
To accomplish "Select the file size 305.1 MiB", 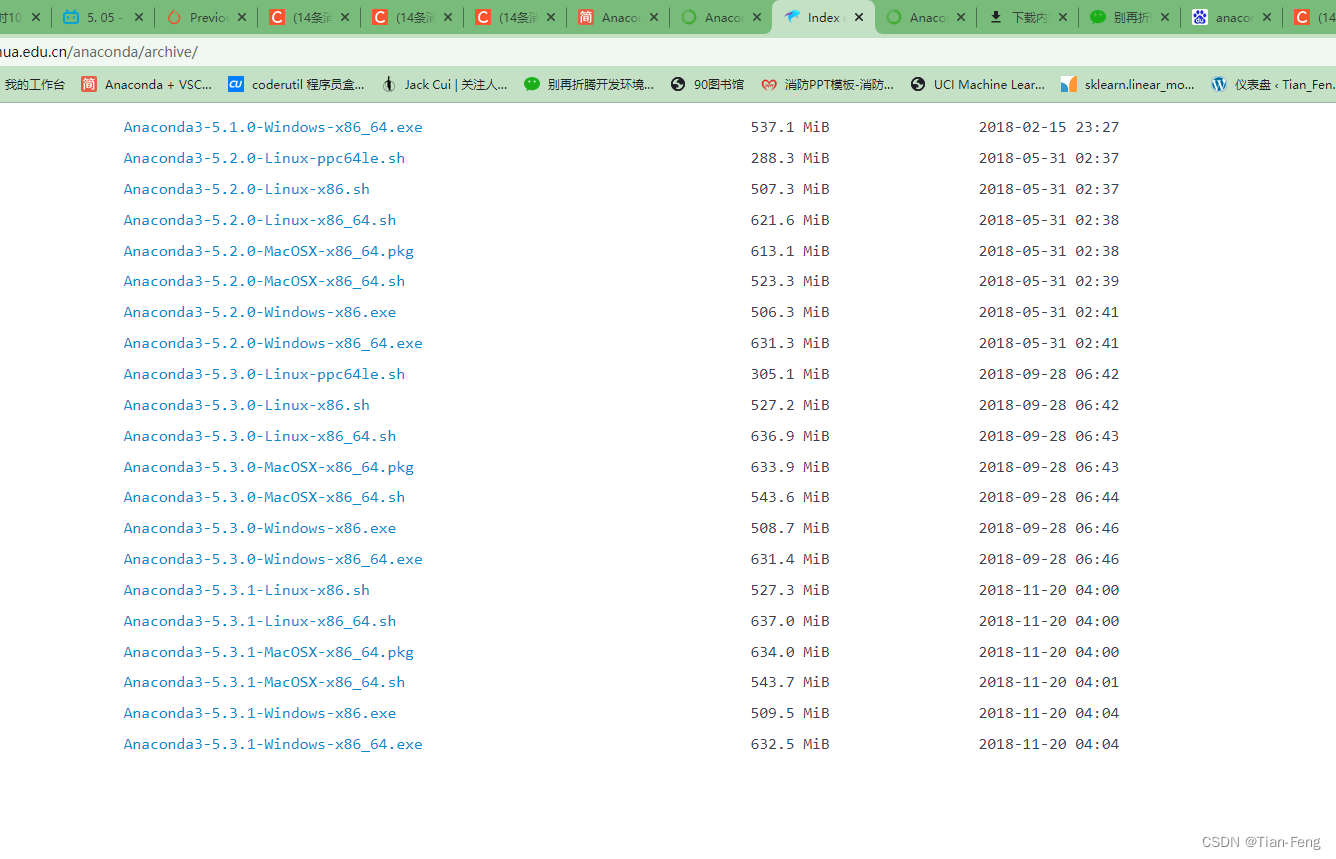I will pyautogui.click(x=790, y=374).
